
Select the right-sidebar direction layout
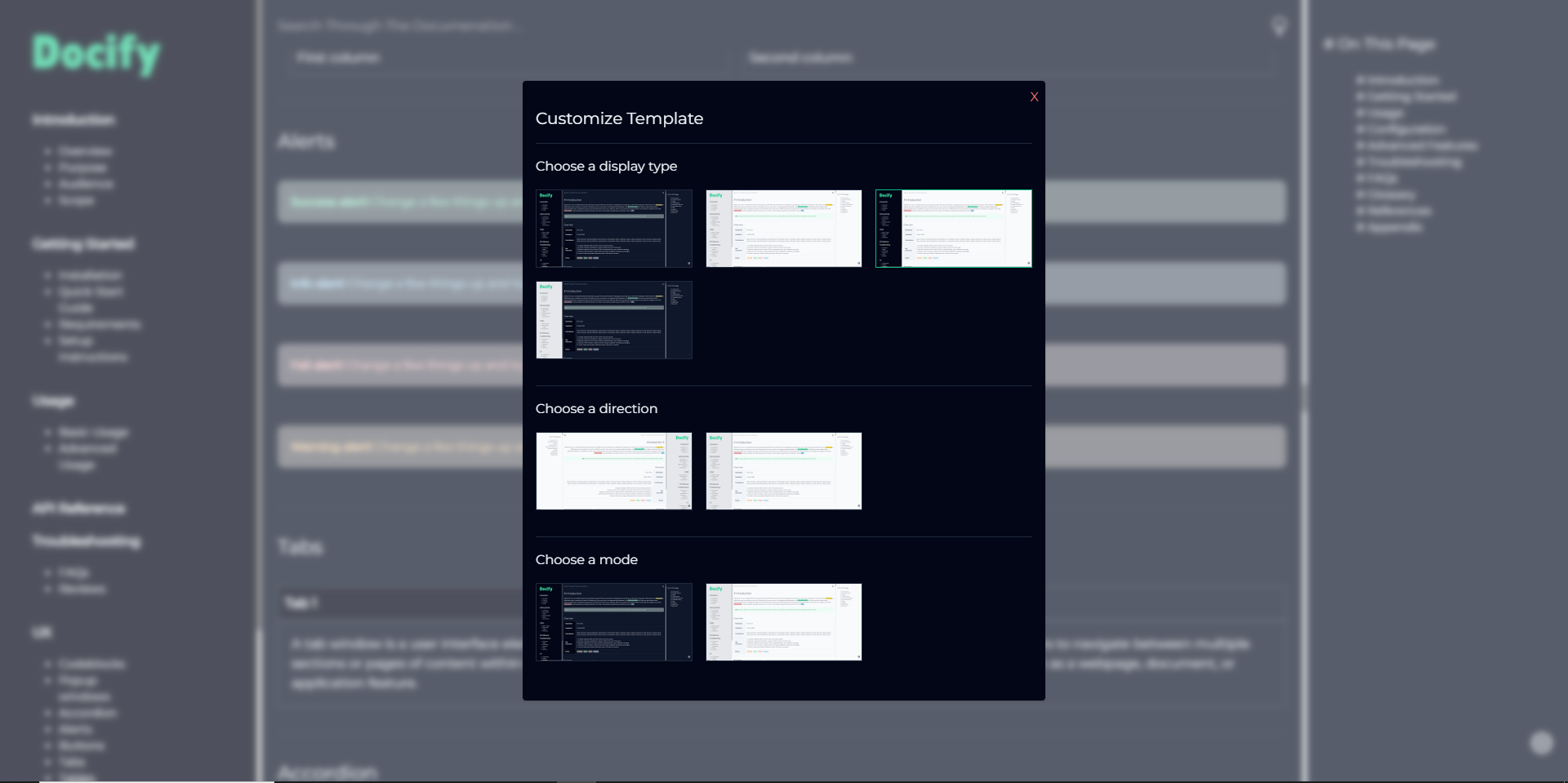pos(614,470)
